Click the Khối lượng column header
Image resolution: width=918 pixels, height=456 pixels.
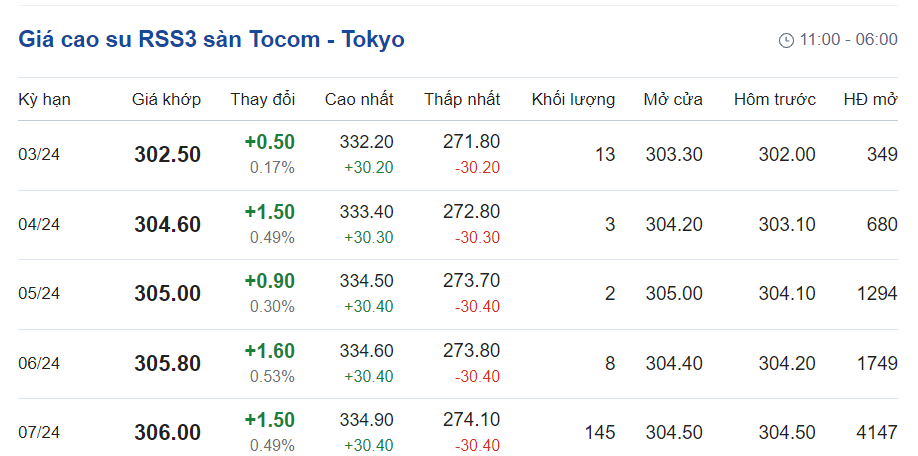coord(573,99)
